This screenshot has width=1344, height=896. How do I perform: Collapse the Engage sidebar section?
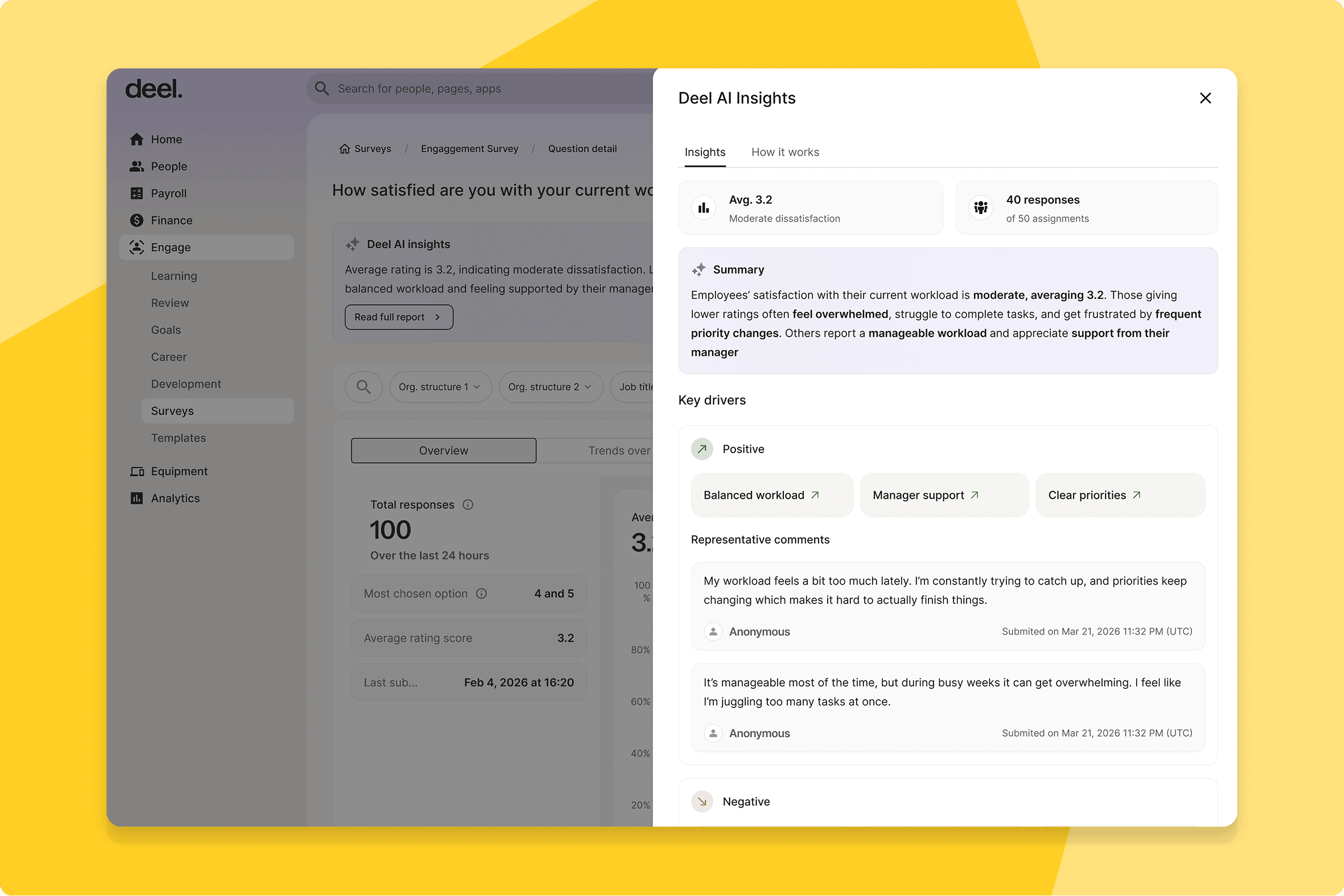tap(206, 248)
